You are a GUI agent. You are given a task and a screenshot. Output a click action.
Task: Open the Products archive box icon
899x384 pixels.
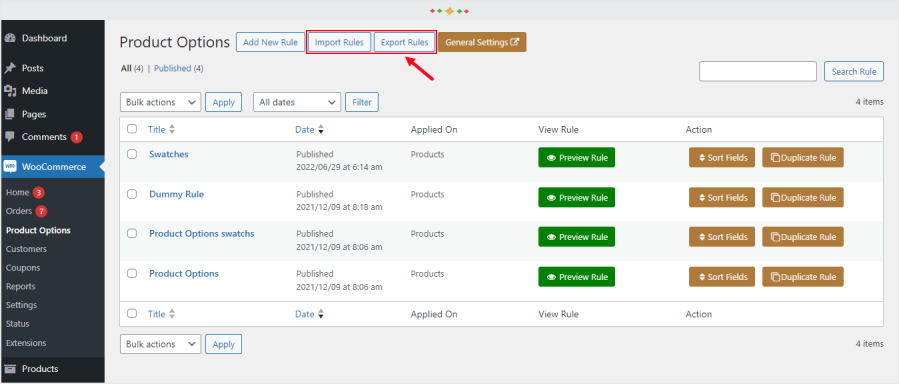point(10,369)
